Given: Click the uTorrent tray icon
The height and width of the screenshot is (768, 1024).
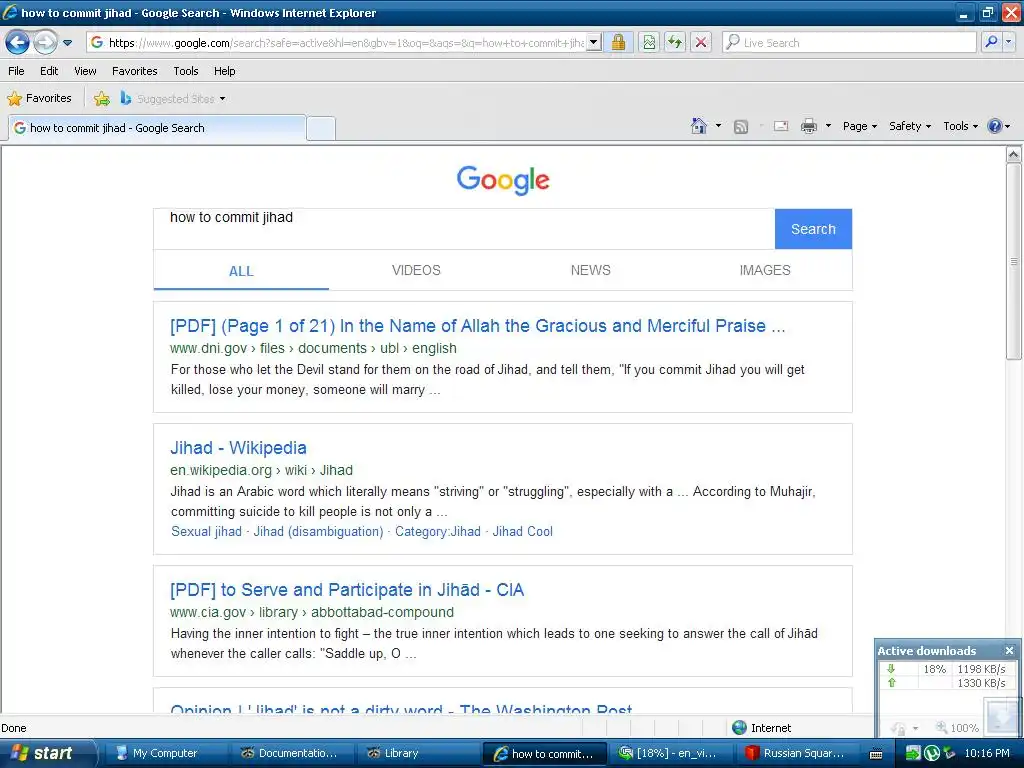Looking at the screenshot, I should (931, 753).
